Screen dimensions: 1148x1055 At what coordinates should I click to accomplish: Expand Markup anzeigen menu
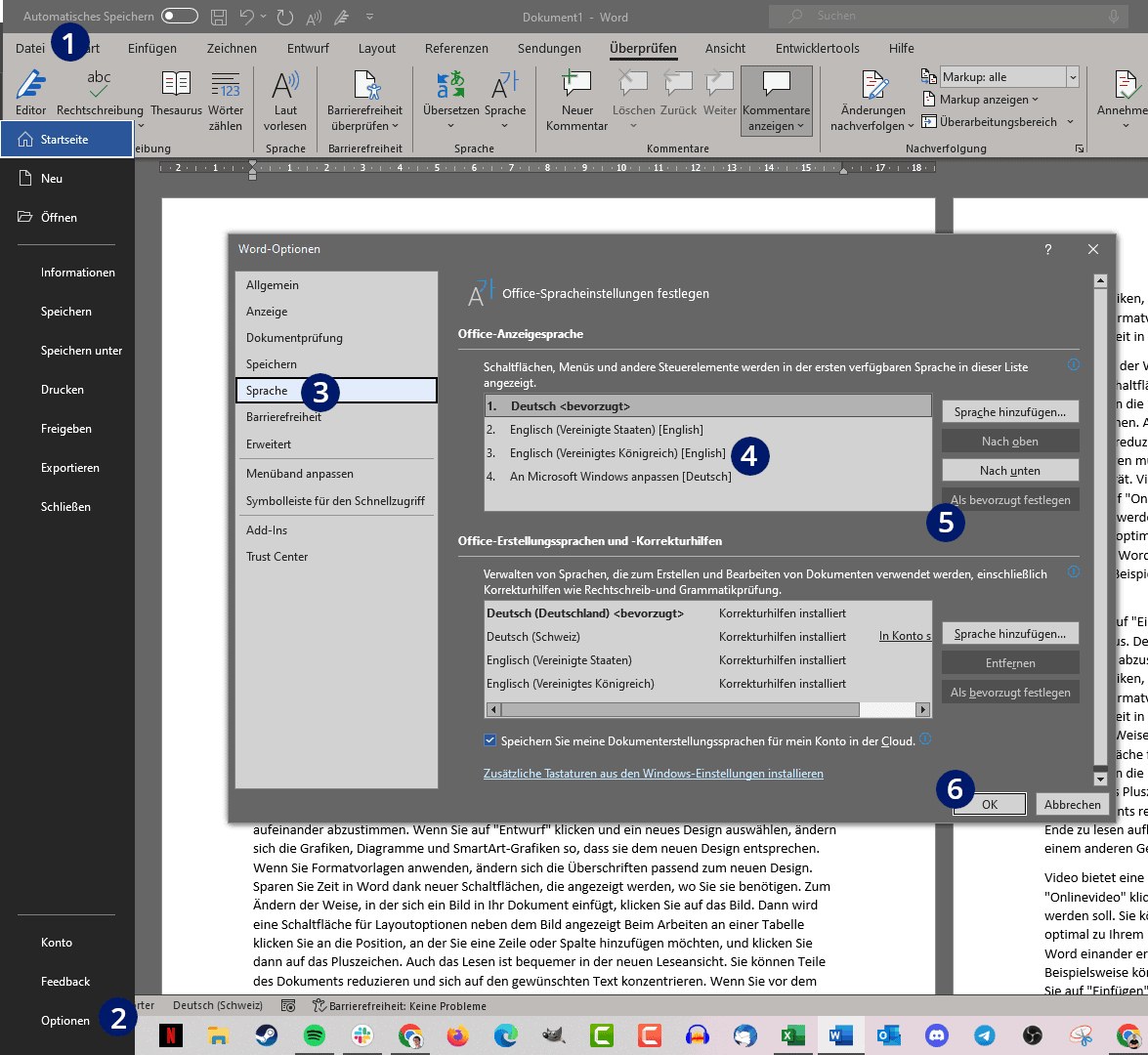[x=980, y=100]
